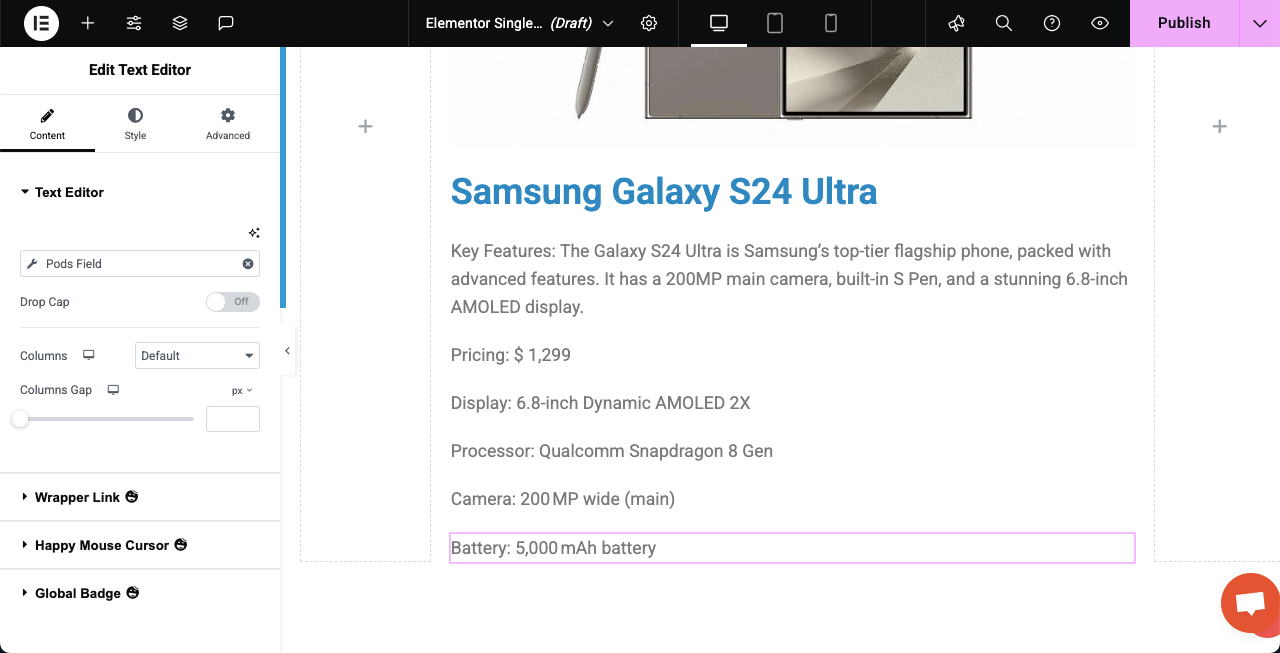Click Happy Addons icon beside Global Badge
Viewport: 1280px width, 653px height.
click(x=133, y=593)
